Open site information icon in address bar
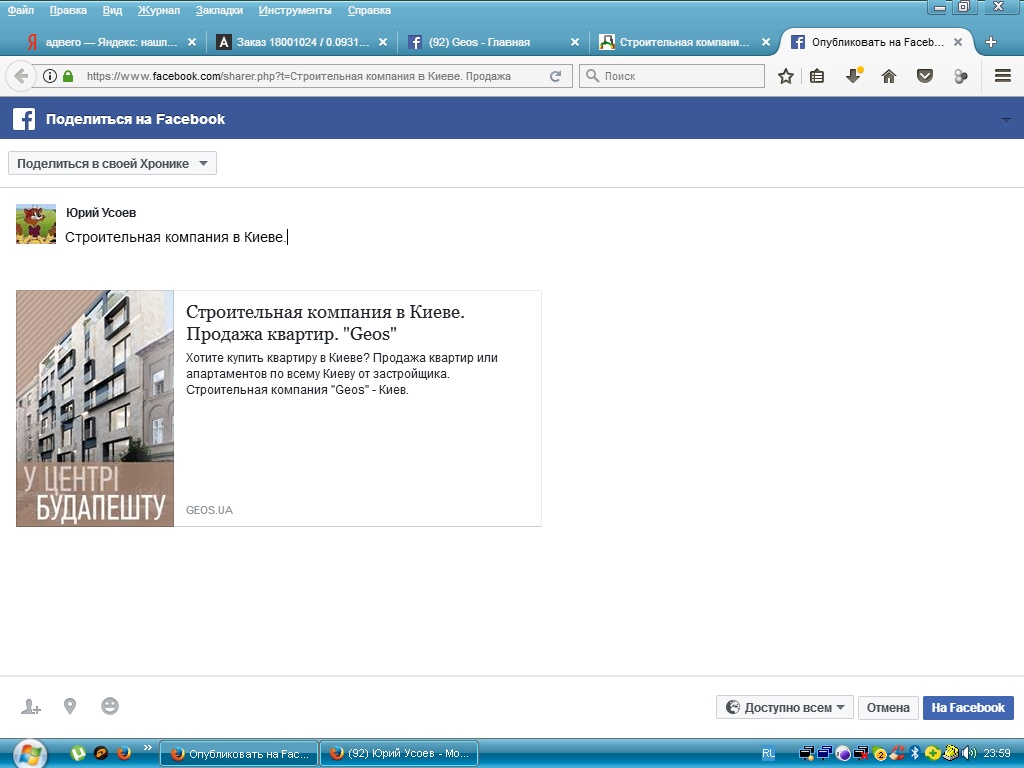The height and width of the screenshot is (768, 1024). click(50, 76)
